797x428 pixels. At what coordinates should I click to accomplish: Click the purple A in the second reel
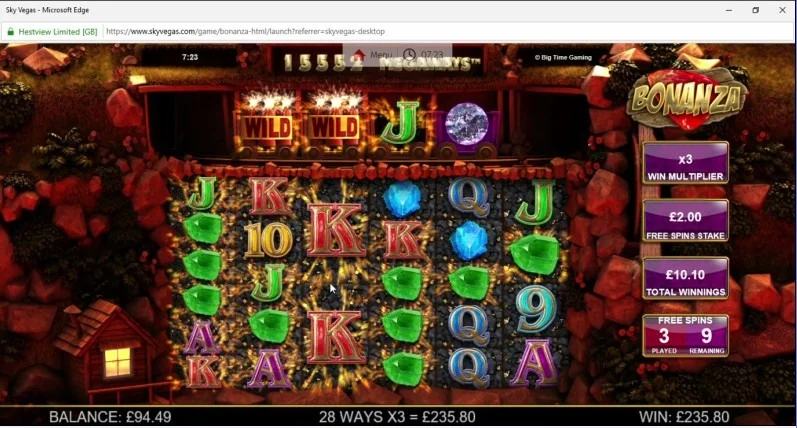[x=268, y=369]
